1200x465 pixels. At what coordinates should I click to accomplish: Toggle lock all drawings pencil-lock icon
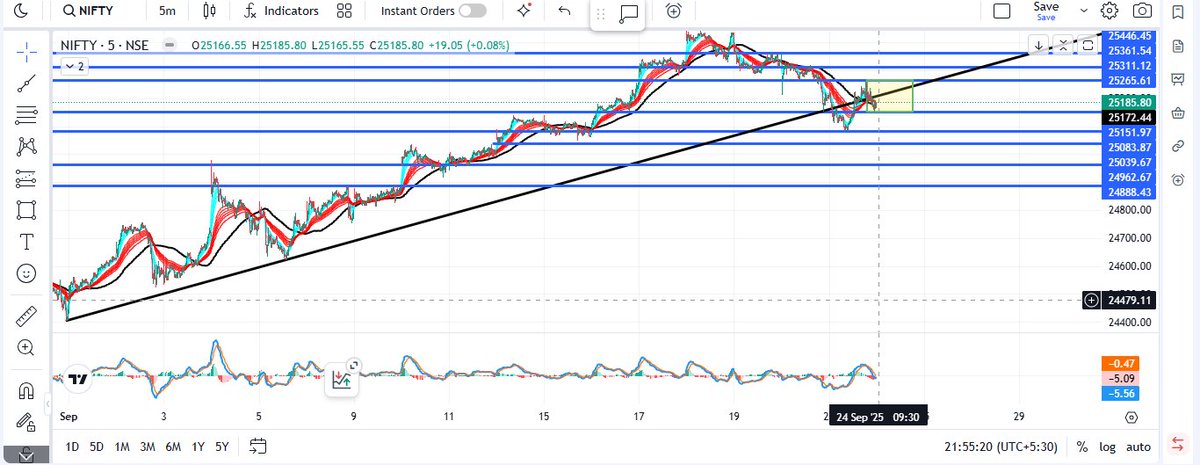click(26, 422)
